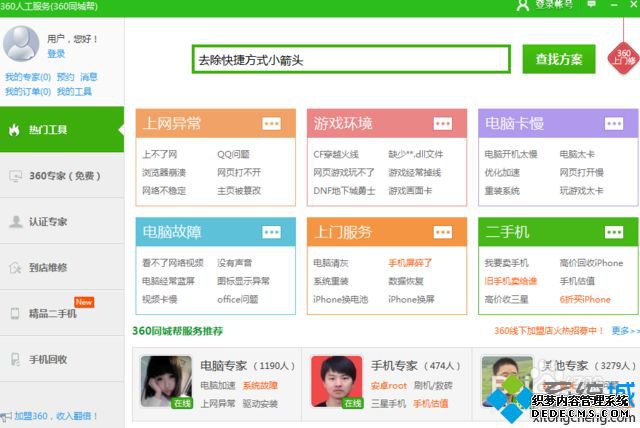The height and width of the screenshot is (428, 640).
Task: Open 360线下加盟店火热招募中 link
Action: point(549,330)
